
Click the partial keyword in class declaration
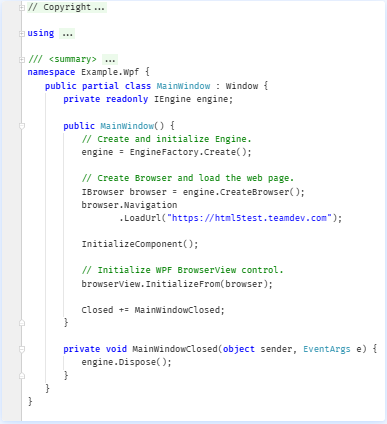[x=100, y=86]
